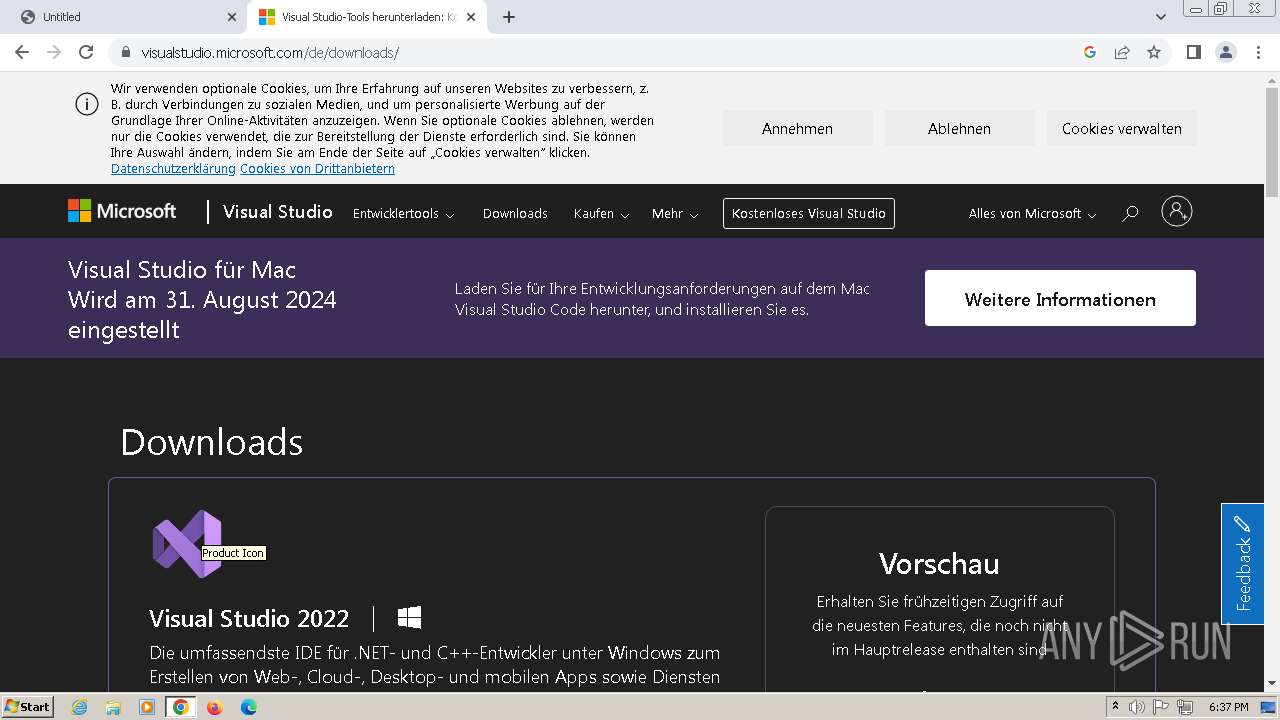The width and height of the screenshot is (1280, 720).
Task: Click the Windows logo next to Visual Studio 2022
Action: click(409, 617)
